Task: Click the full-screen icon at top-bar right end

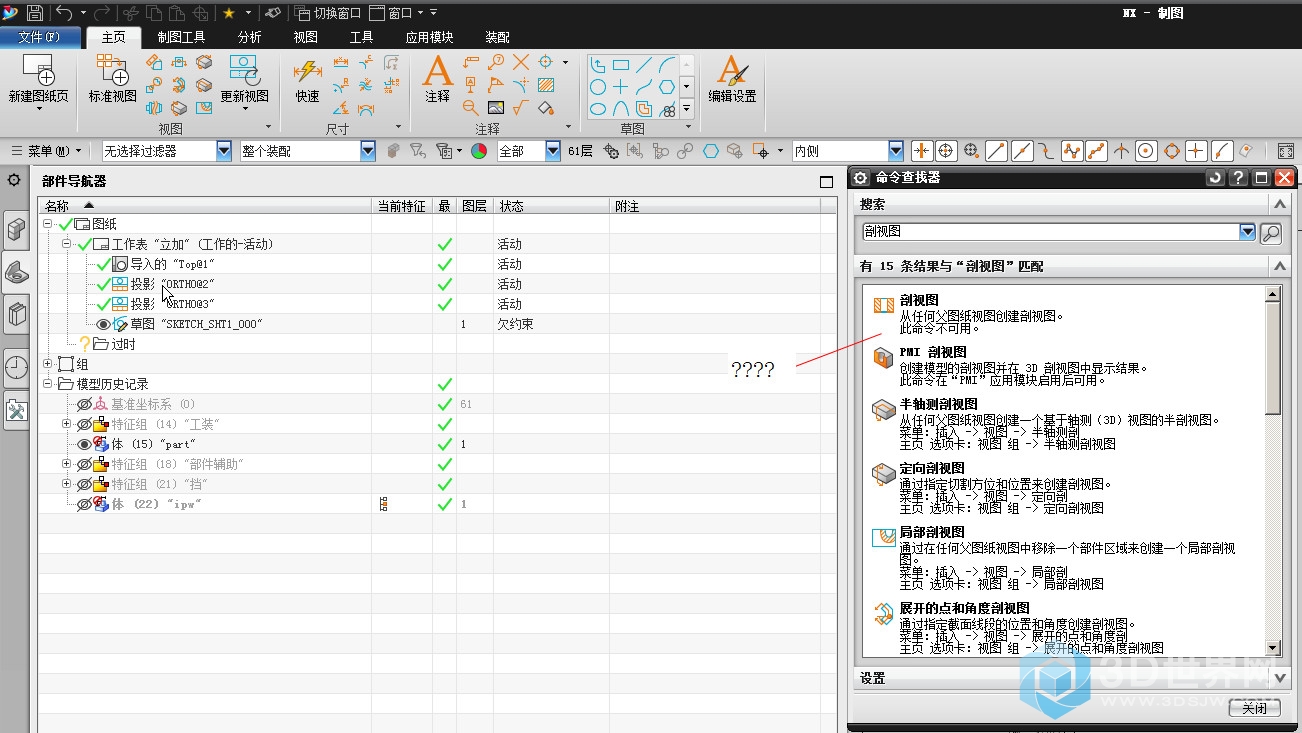Action: [1285, 151]
